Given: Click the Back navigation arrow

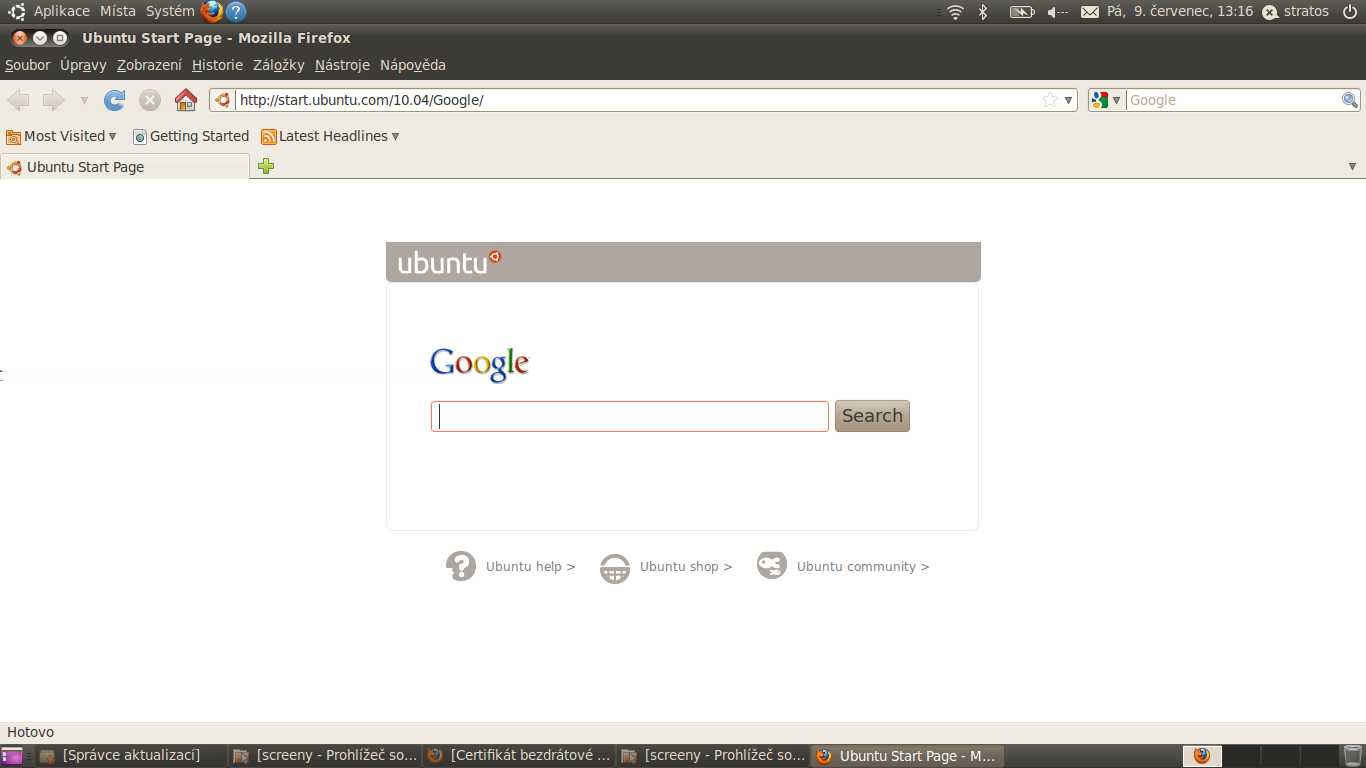Looking at the screenshot, I should (19, 100).
